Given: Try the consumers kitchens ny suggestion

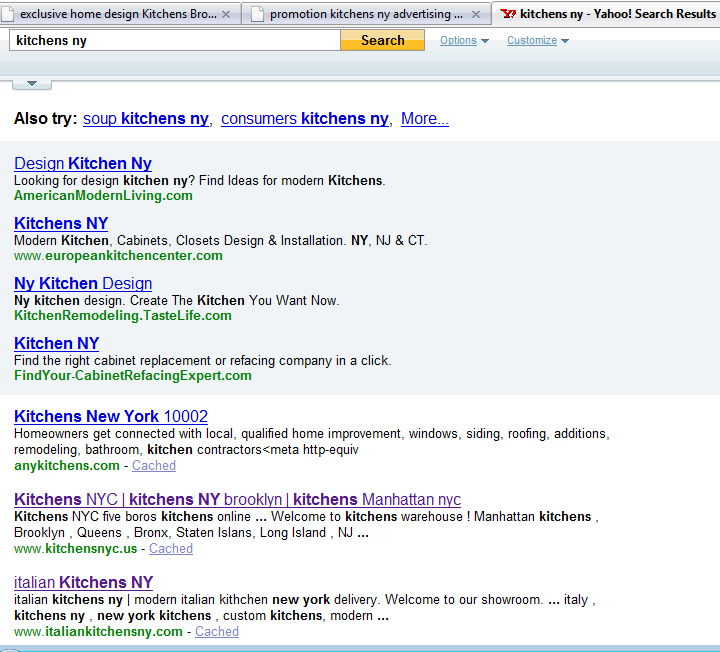Looking at the screenshot, I should pyautogui.click(x=305, y=118).
